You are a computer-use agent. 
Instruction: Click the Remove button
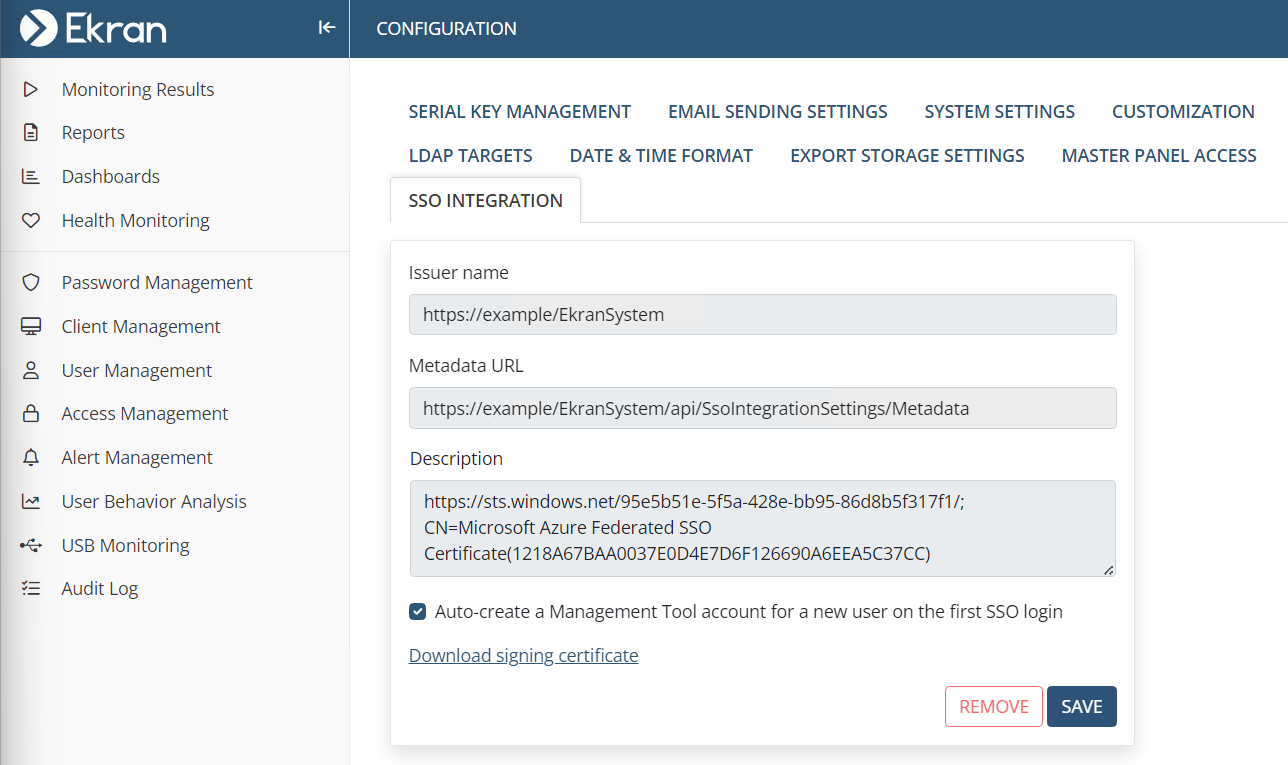(993, 707)
